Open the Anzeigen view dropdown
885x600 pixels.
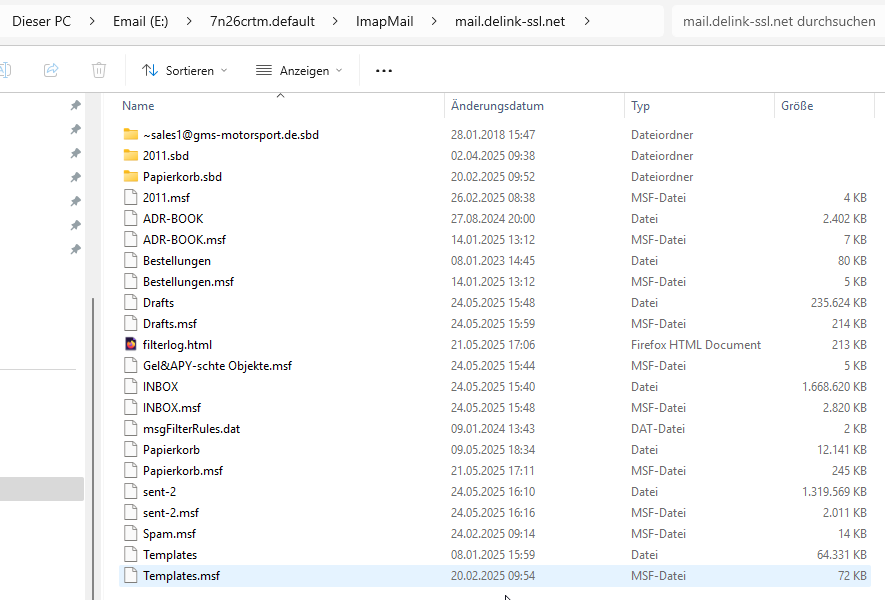click(x=299, y=71)
